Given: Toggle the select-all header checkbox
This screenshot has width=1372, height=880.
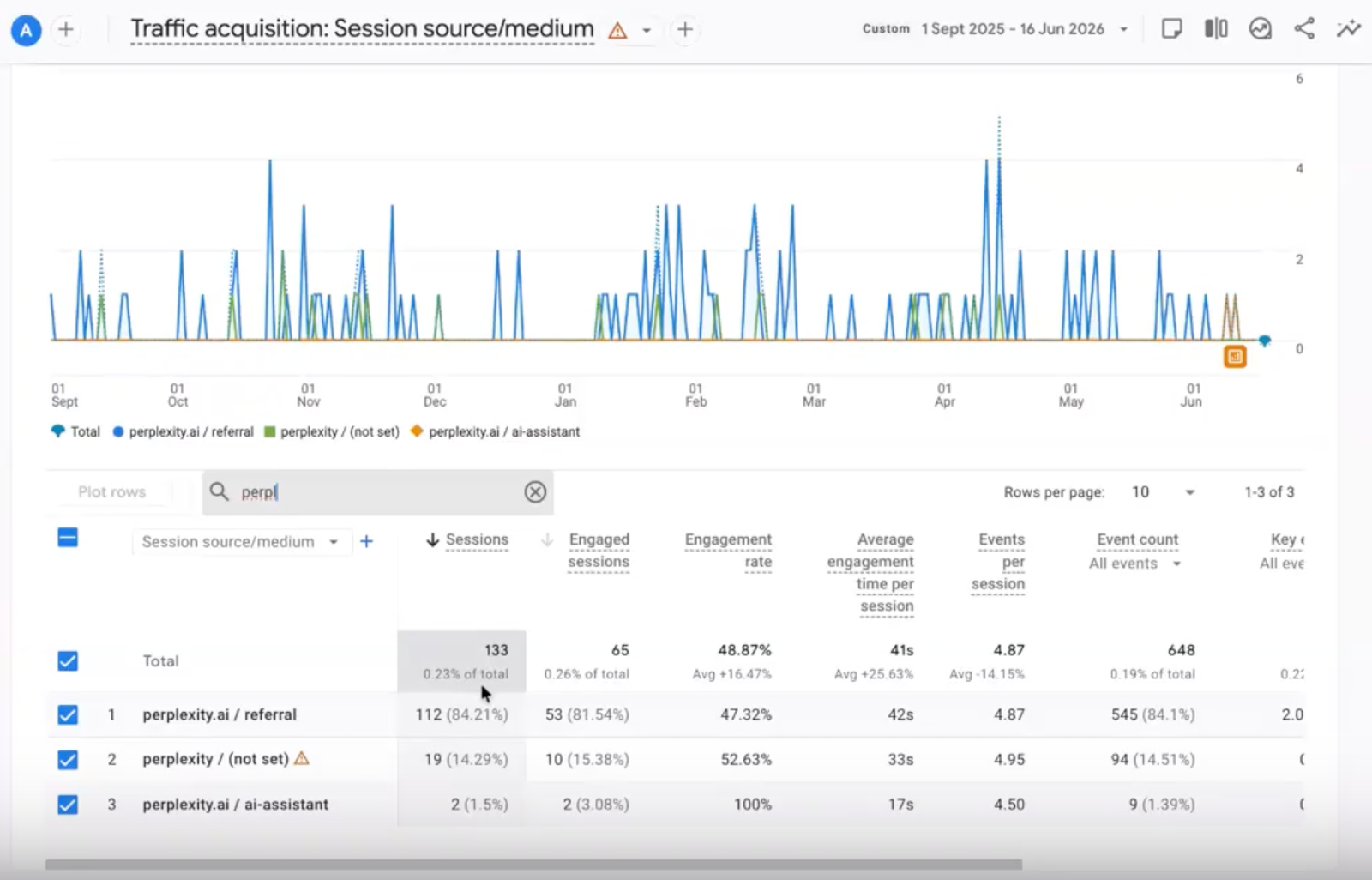Looking at the screenshot, I should tap(68, 538).
